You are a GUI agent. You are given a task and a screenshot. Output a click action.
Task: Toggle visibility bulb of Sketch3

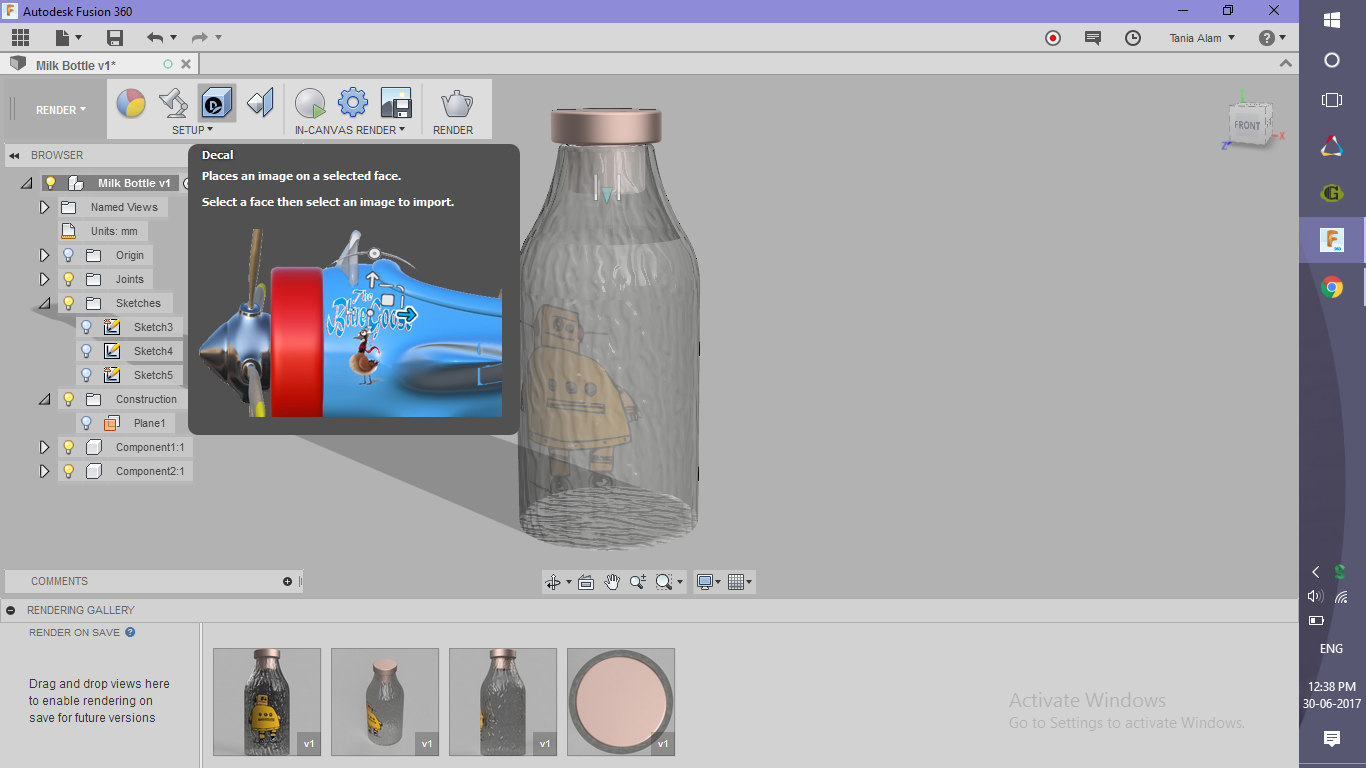click(86, 327)
